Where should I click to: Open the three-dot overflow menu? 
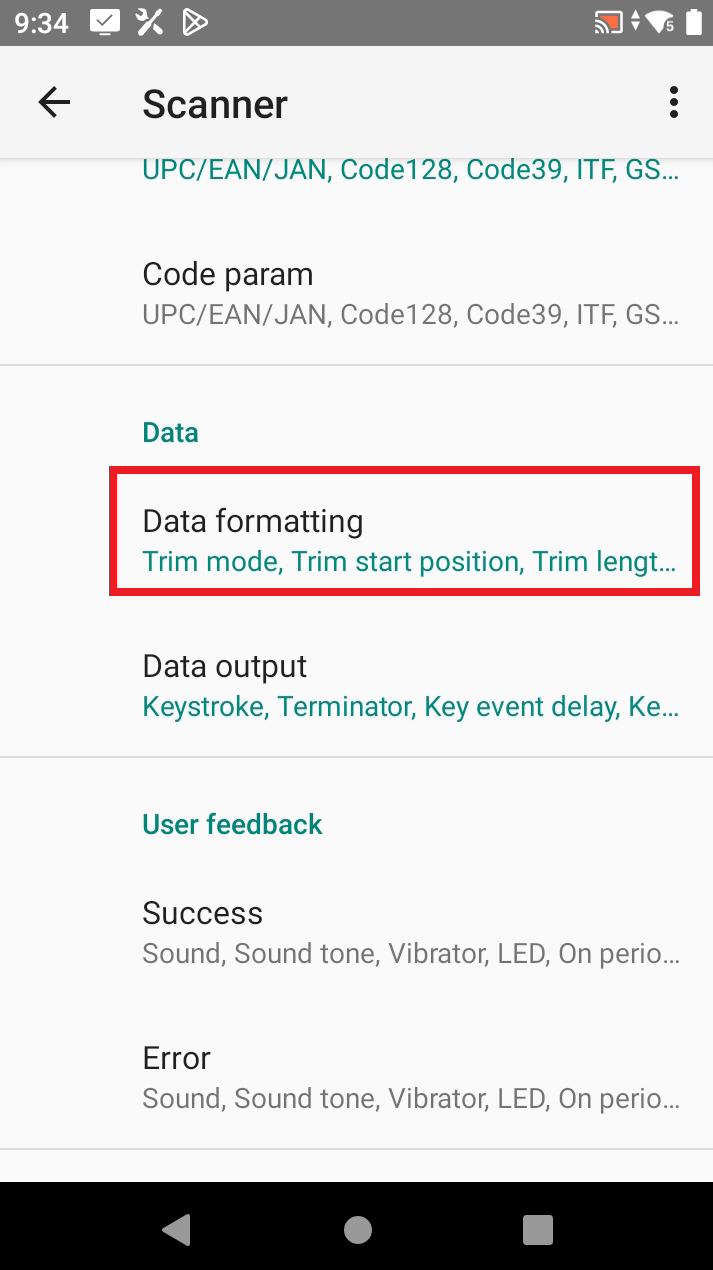[x=674, y=102]
